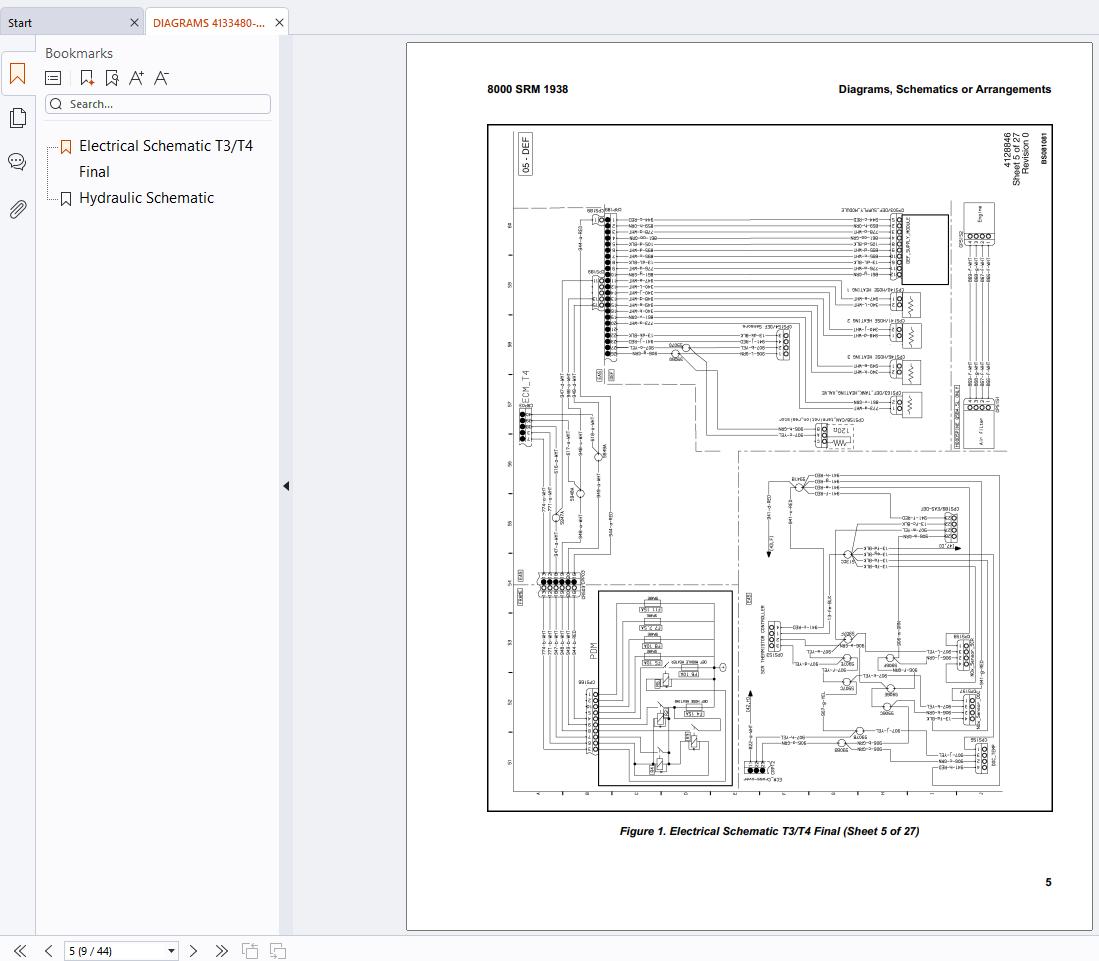1099x961 pixels.
Task: Open bookmark options list icon
Action: pyautogui.click(x=53, y=78)
